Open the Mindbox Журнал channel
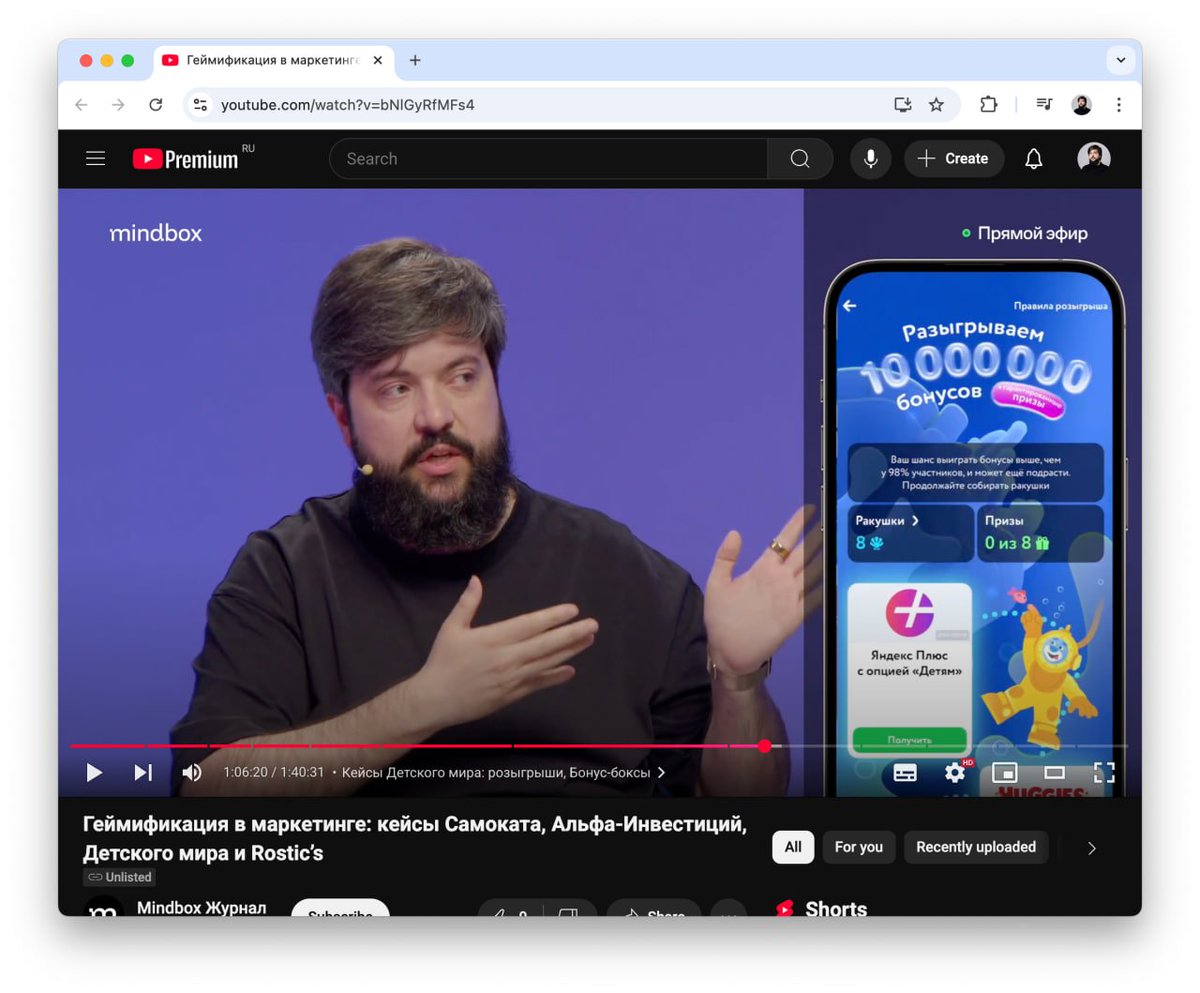 201,907
